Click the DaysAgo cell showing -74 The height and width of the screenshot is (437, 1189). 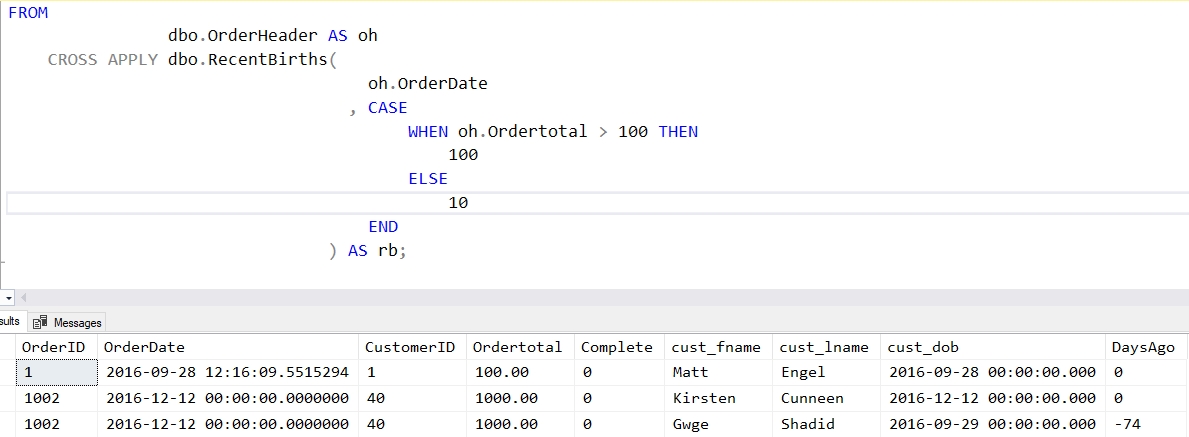(1147, 424)
